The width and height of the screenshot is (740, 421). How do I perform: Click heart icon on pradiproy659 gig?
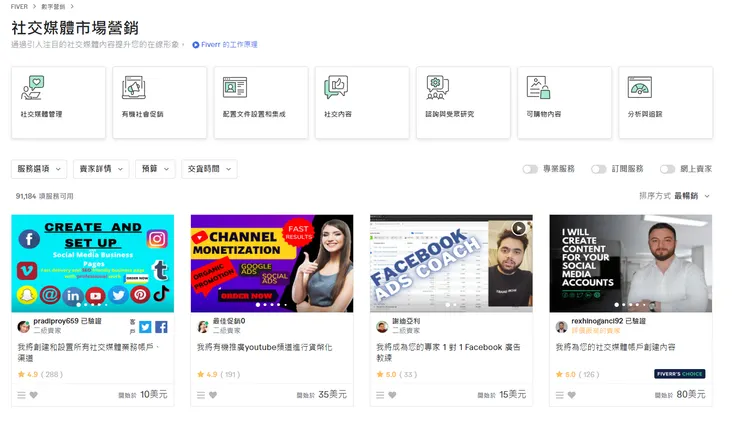(34, 395)
